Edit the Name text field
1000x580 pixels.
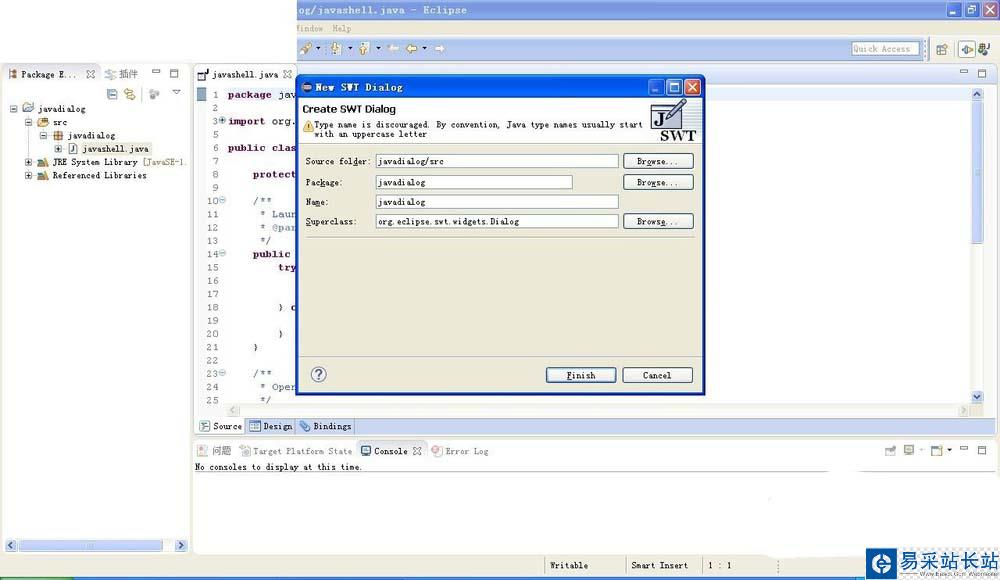tap(497, 202)
